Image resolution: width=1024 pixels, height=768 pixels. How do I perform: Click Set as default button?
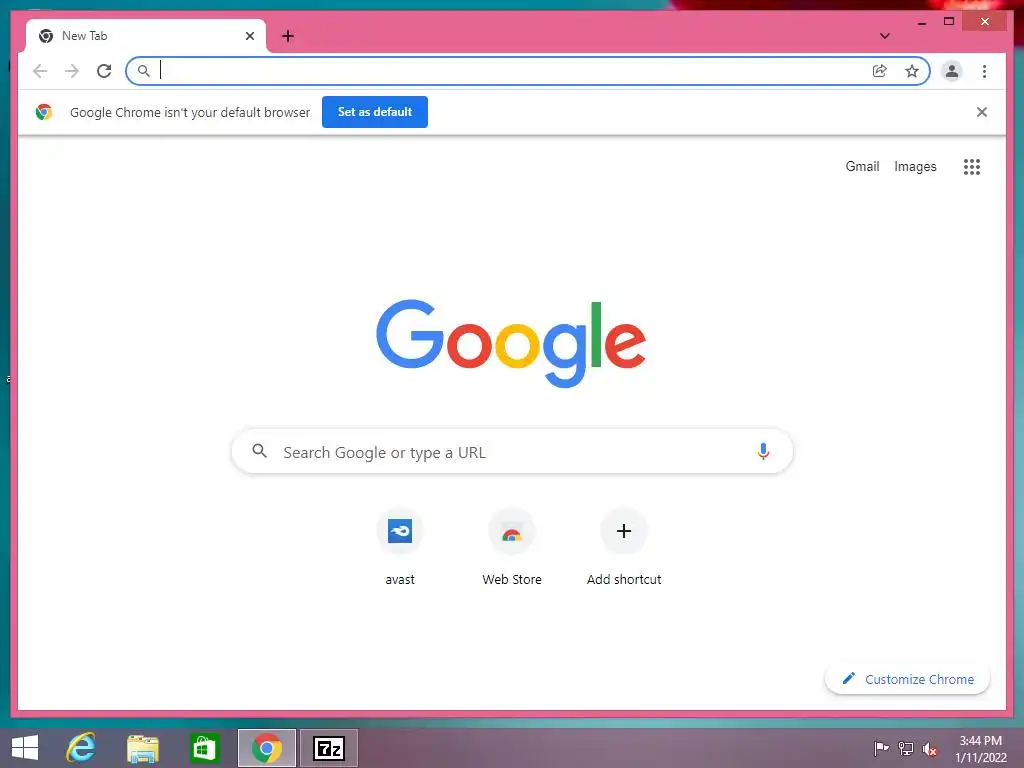[375, 112]
